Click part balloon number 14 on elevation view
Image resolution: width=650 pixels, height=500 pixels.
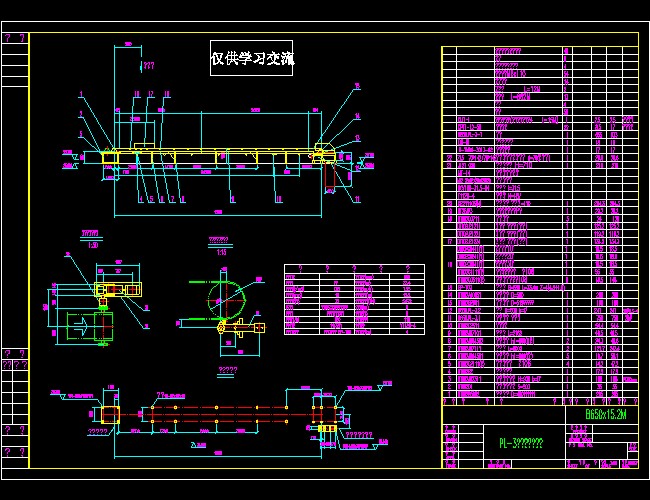click(357, 117)
